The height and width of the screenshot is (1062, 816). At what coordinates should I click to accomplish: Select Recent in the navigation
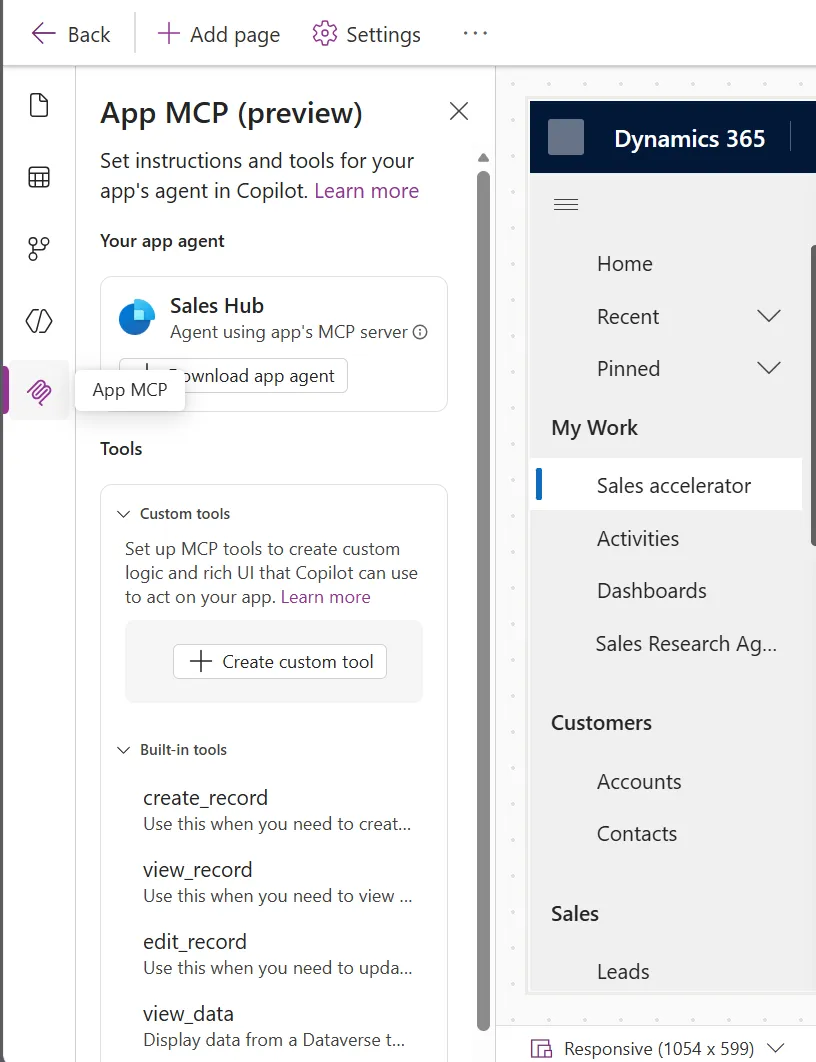pos(628,316)
